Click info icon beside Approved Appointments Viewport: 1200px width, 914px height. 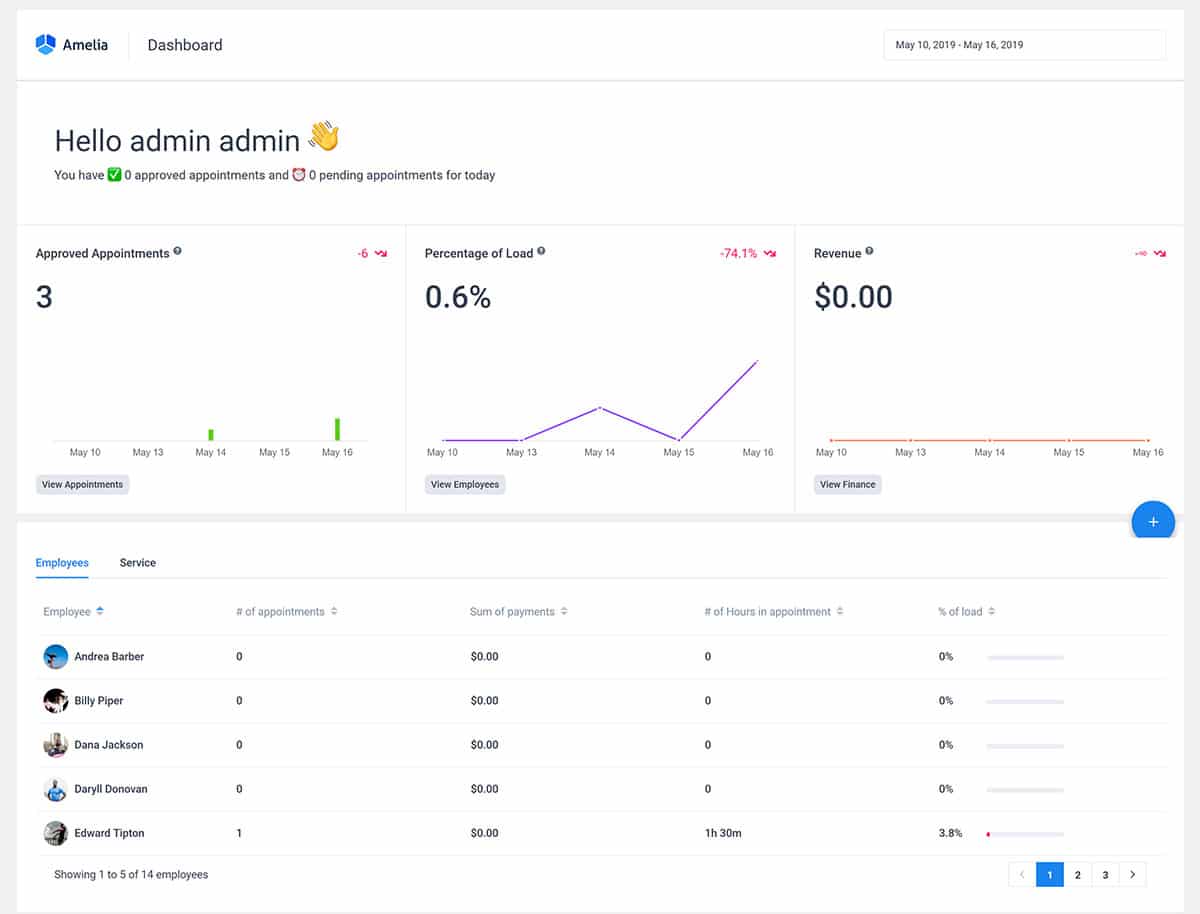click(x=178, y=252)
